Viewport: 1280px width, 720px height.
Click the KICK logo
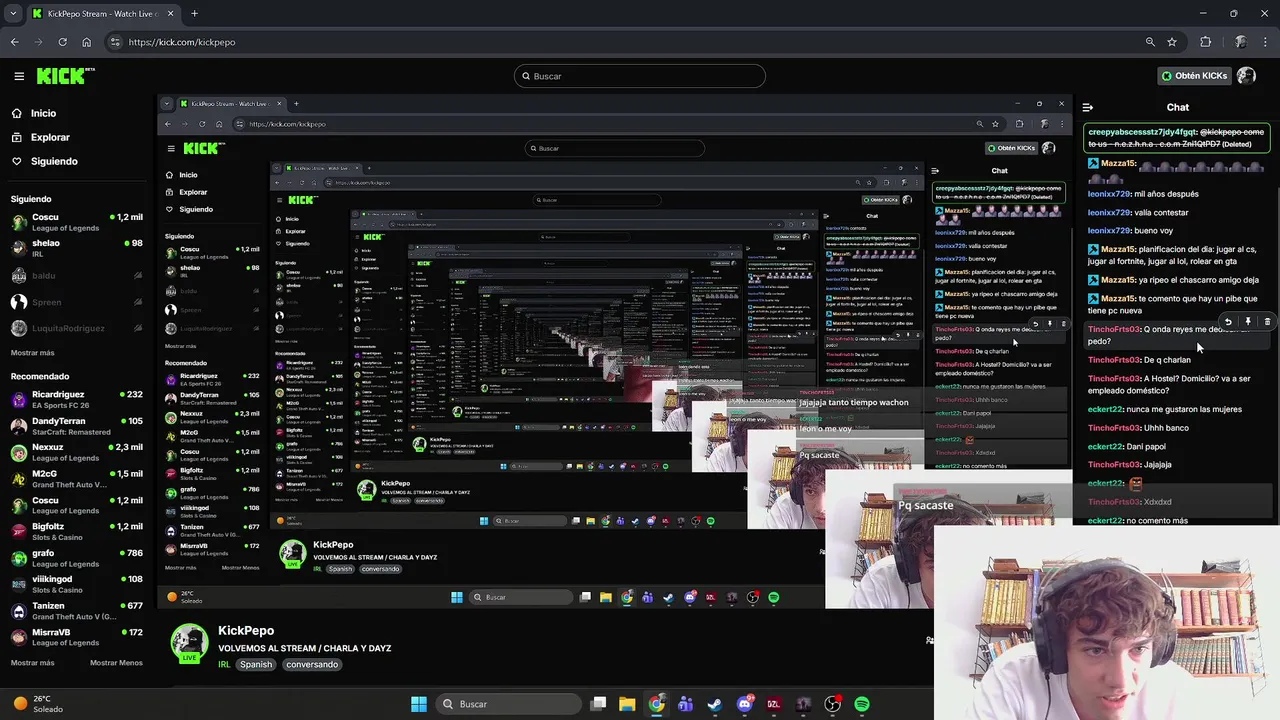tap(65, 76)
